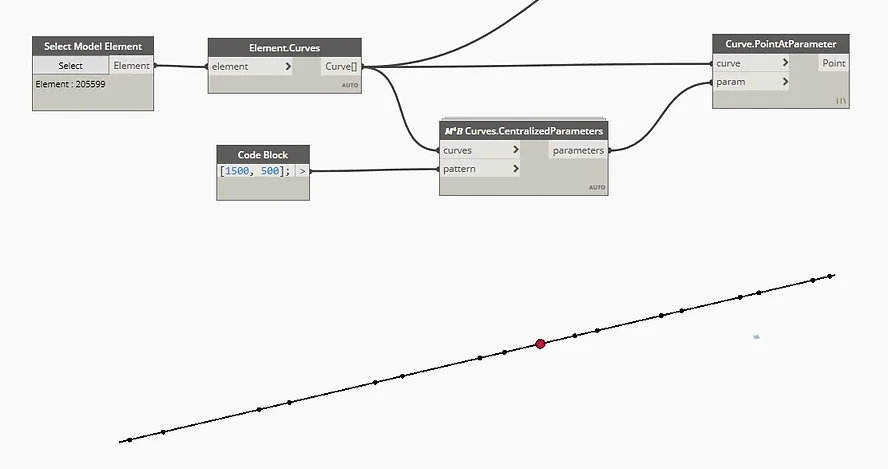Expand the element input port chevron
Viewport: 888px width, 469px height.
[x=288, y=67]
